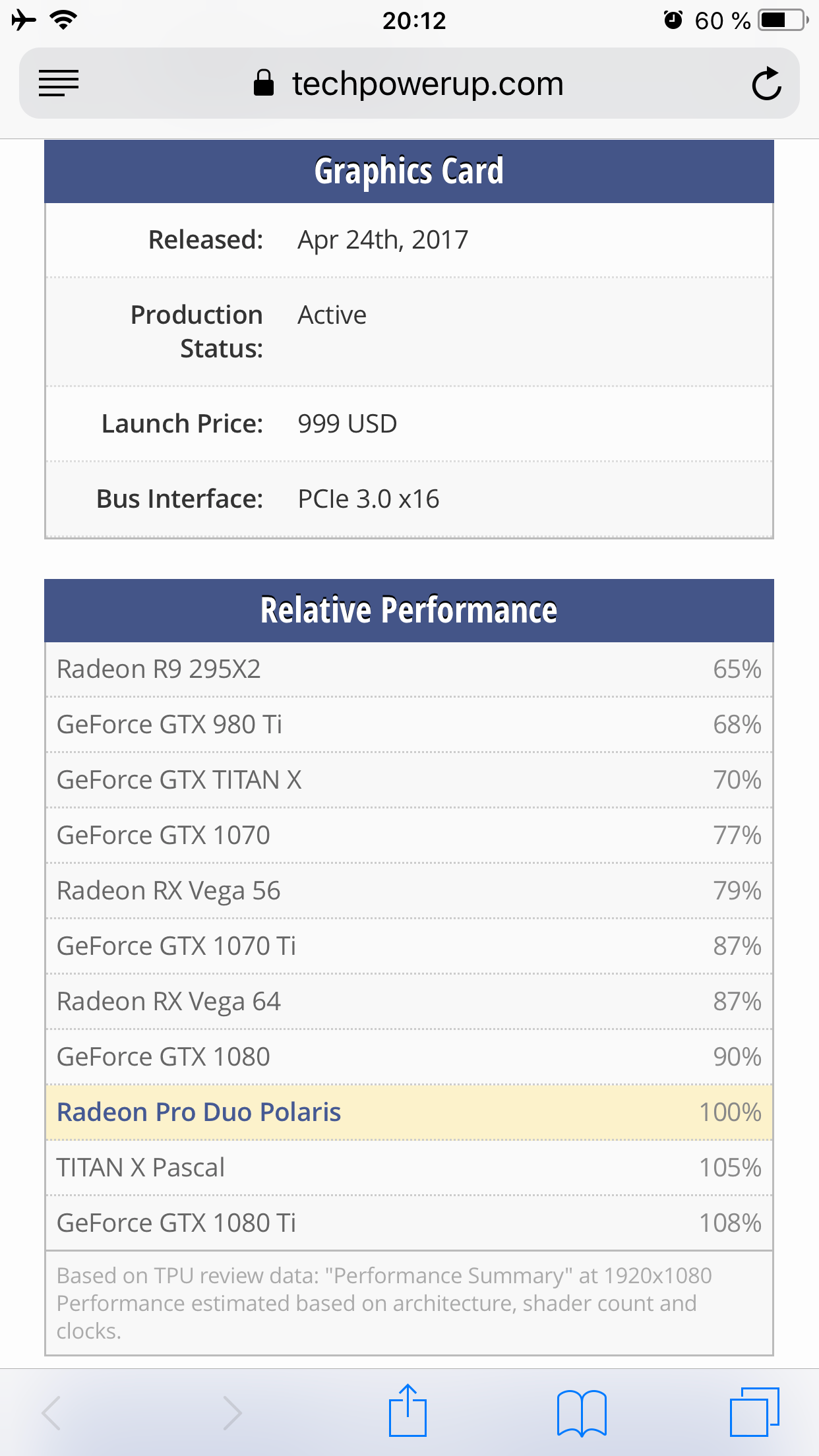Open the Bookmarks book icon
The width and height of the screenshot is (819, 1456).
click(582, 1412)
